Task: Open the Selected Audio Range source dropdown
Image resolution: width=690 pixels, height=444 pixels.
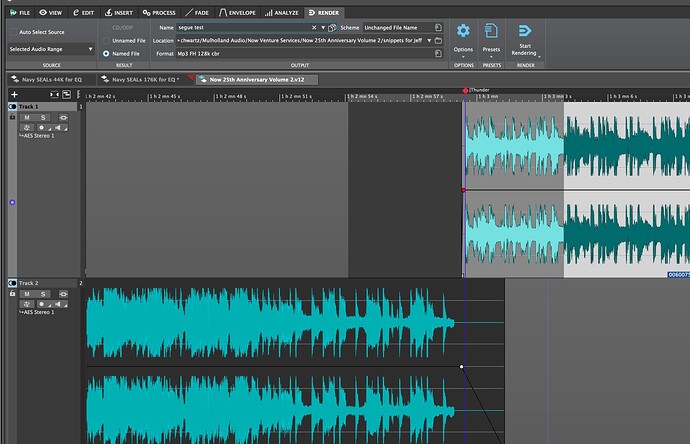Action: [50, 48]
